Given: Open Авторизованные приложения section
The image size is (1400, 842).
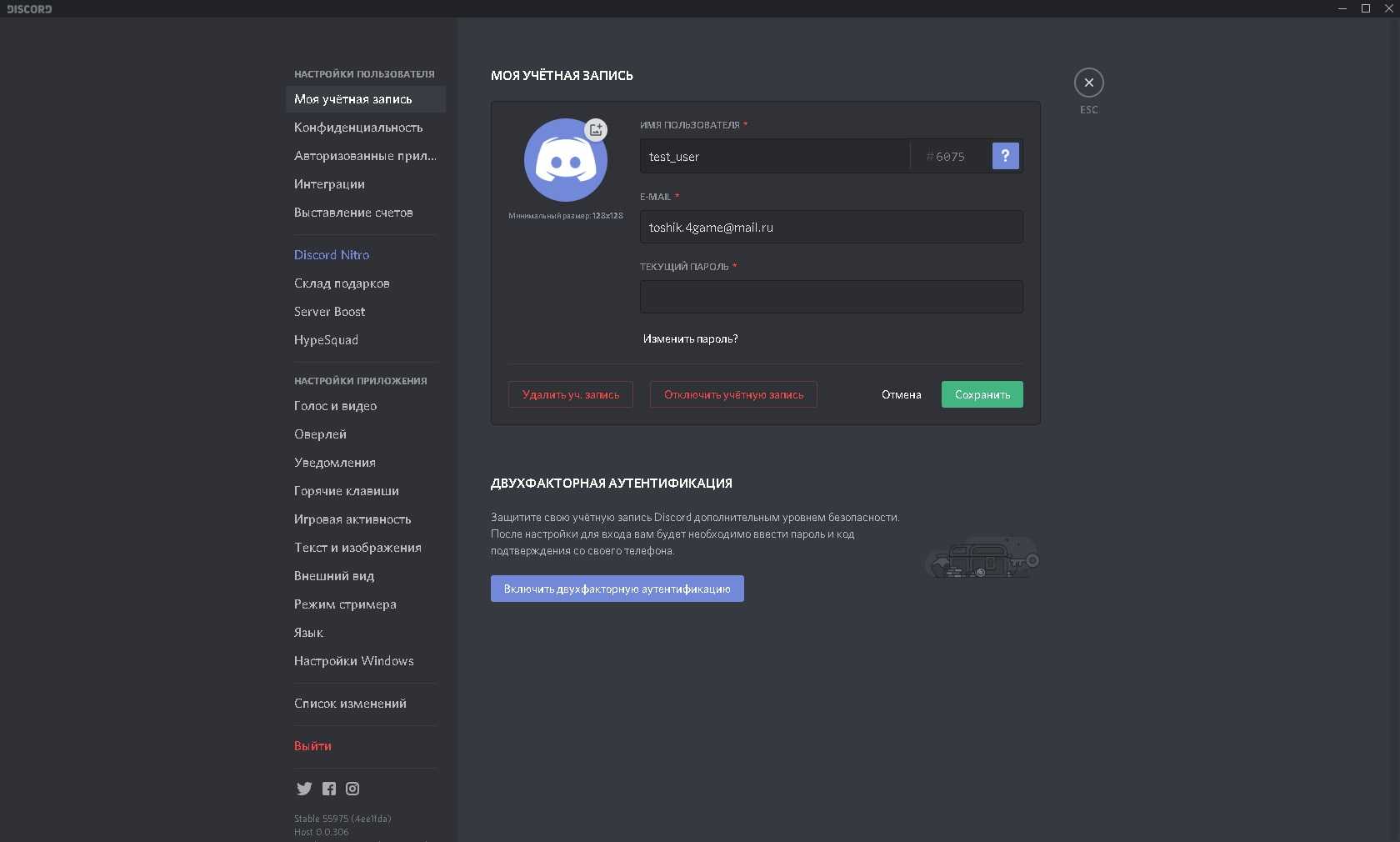Looking at the screenshot, I should (366, 156).
